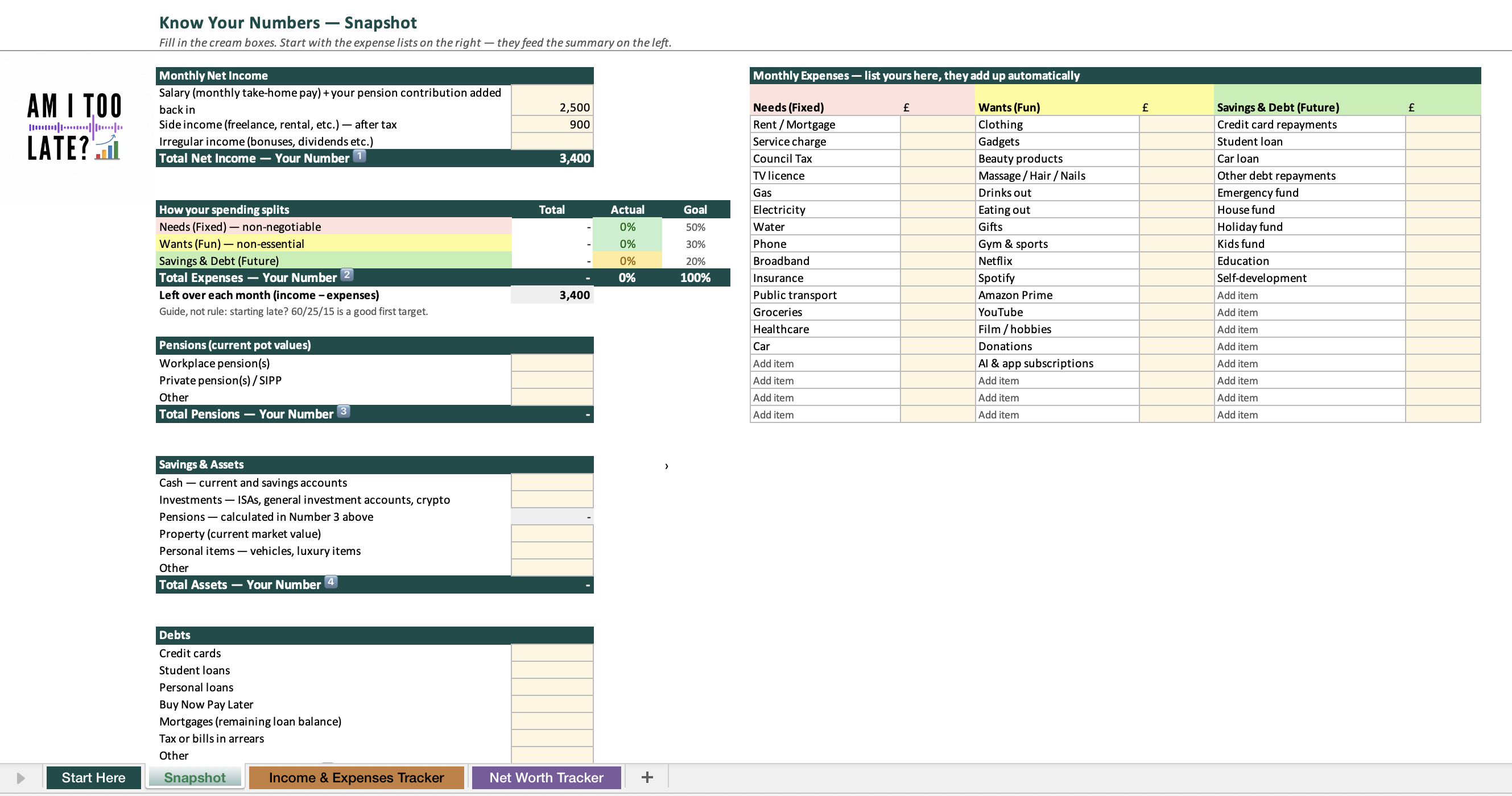The height and width of the screenshot is (796, 1512).
Task: Click the Am I Too Late logo
Action: pyautogui.click(x=75, y=126)
